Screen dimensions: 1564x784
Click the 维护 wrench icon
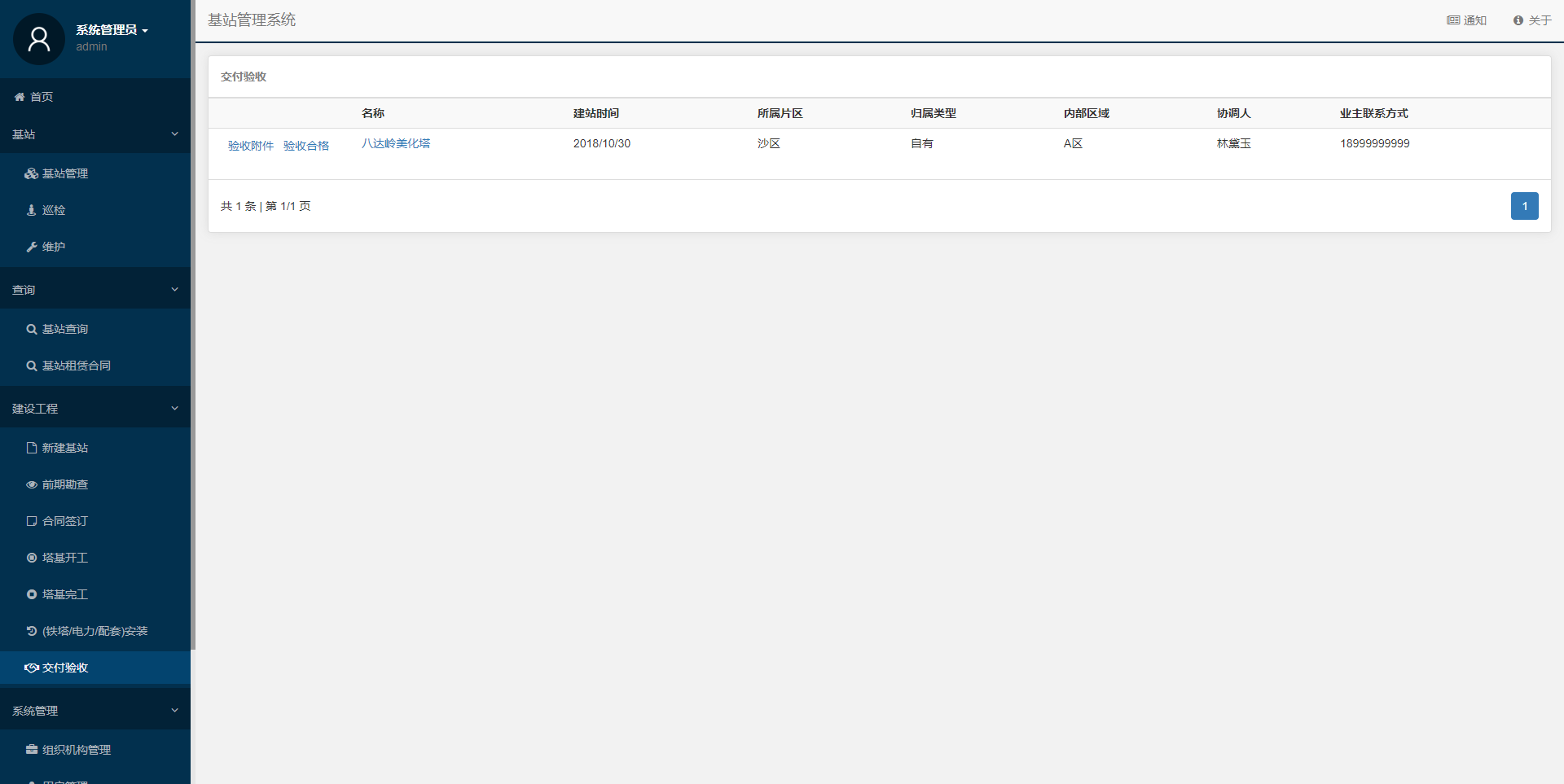pyautogui.click(x=31, y=247)
